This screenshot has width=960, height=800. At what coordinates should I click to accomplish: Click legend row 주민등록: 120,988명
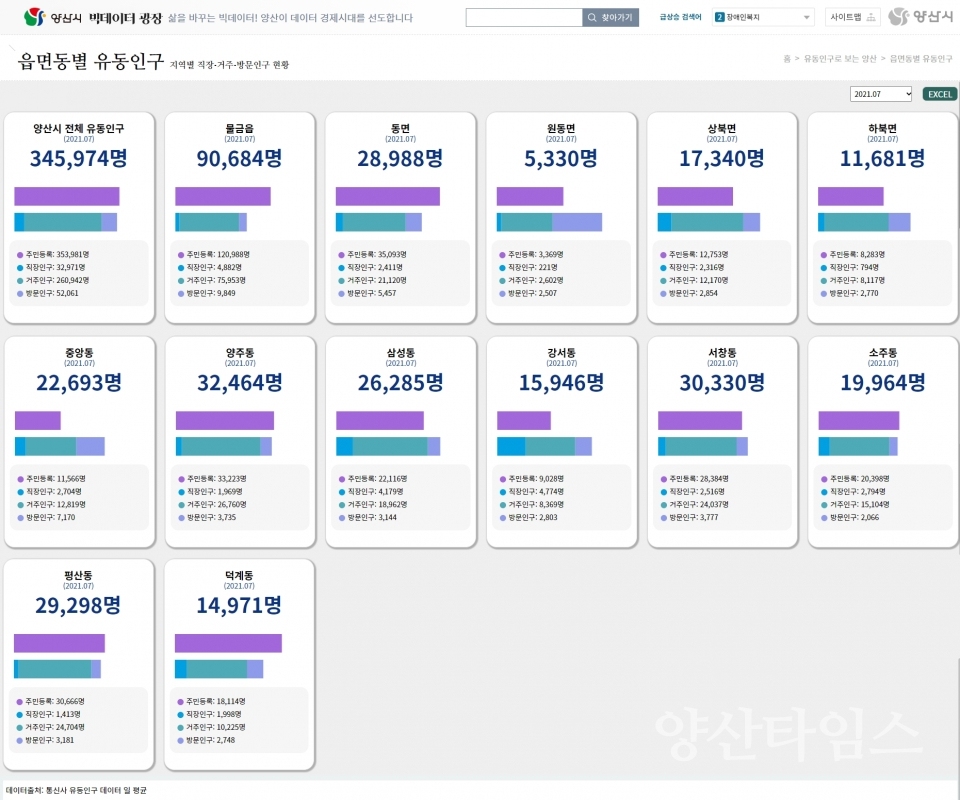click(214, 255)
